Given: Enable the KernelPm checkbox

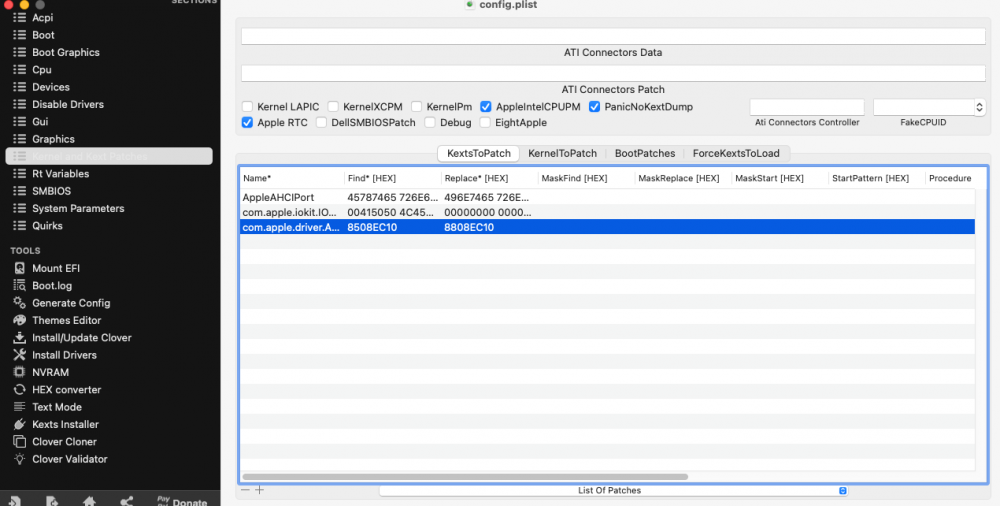Looking at the screenshot, I should click(x=416, y=107).
